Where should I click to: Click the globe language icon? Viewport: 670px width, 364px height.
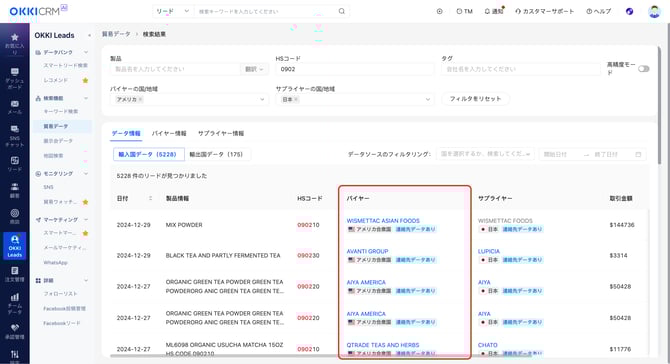(x=629, y=12)
